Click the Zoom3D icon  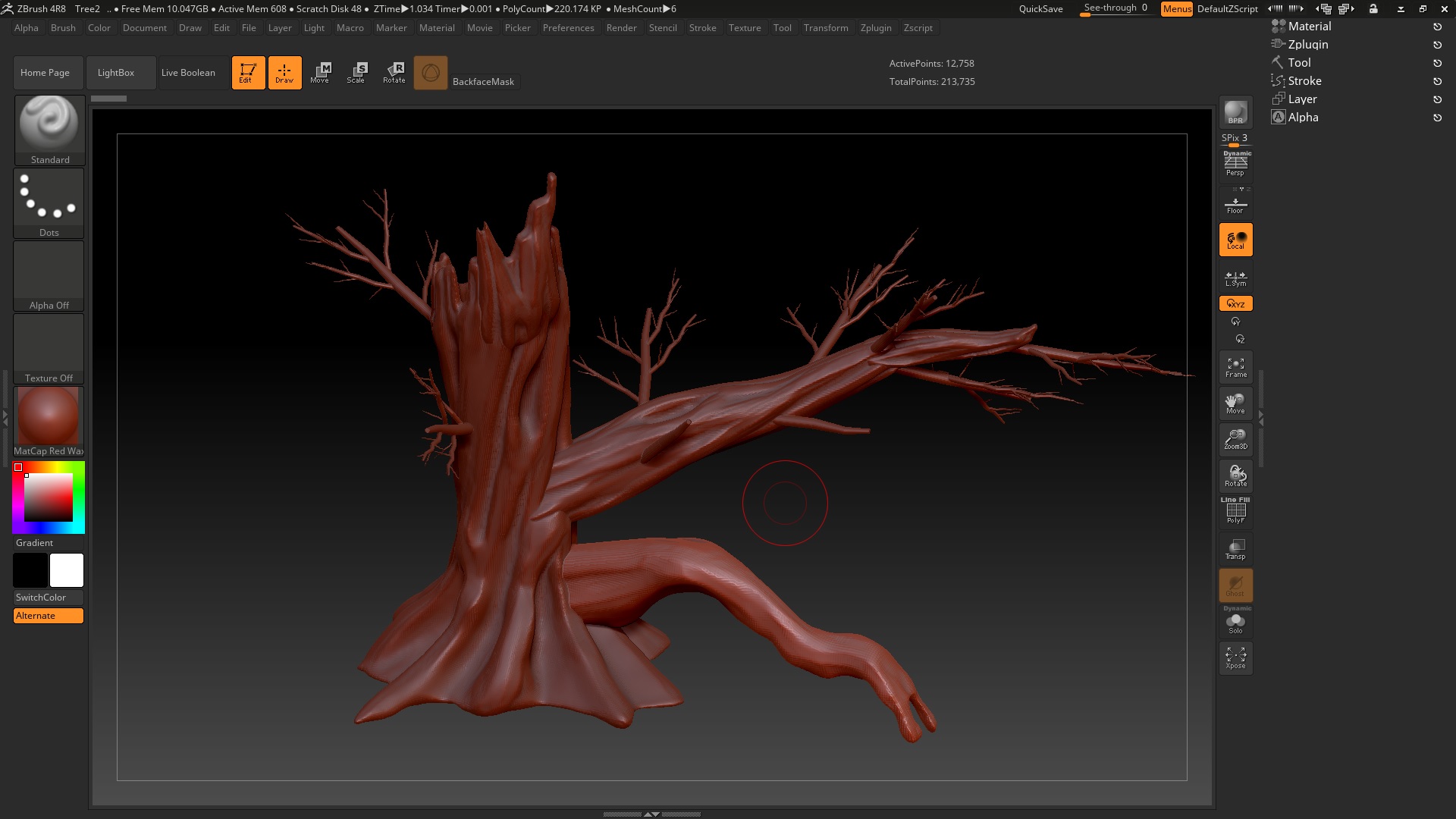click(x=1235, y=439)
